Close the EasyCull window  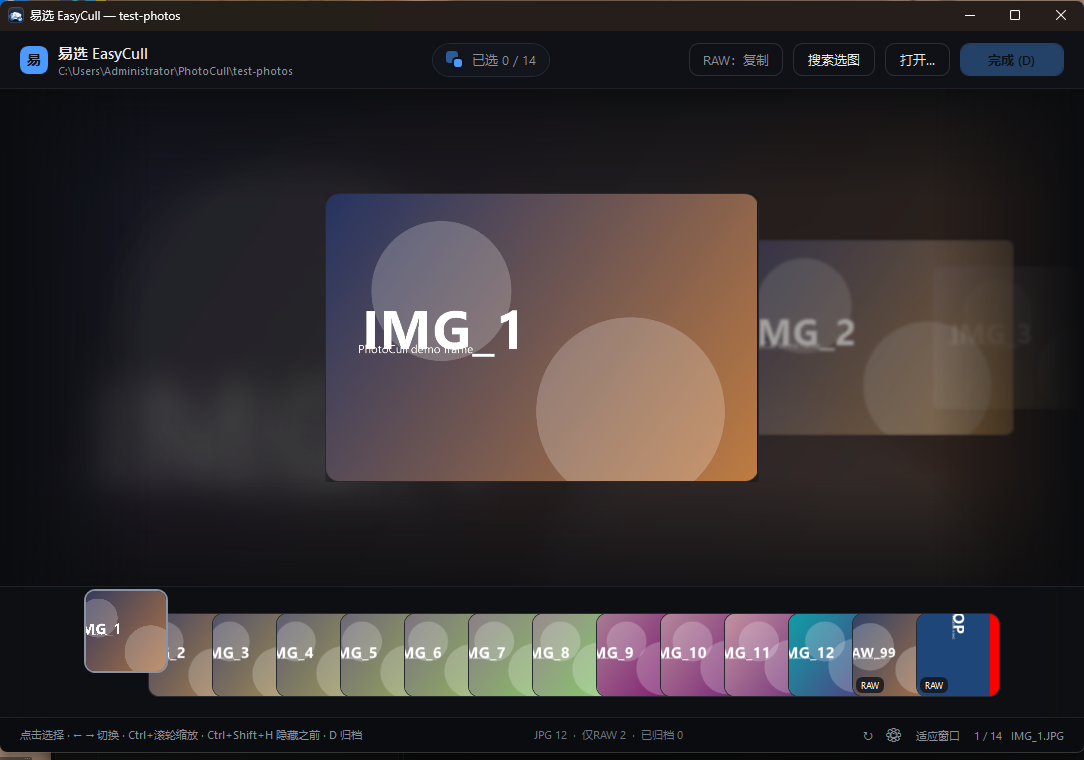pos(1060,15)
